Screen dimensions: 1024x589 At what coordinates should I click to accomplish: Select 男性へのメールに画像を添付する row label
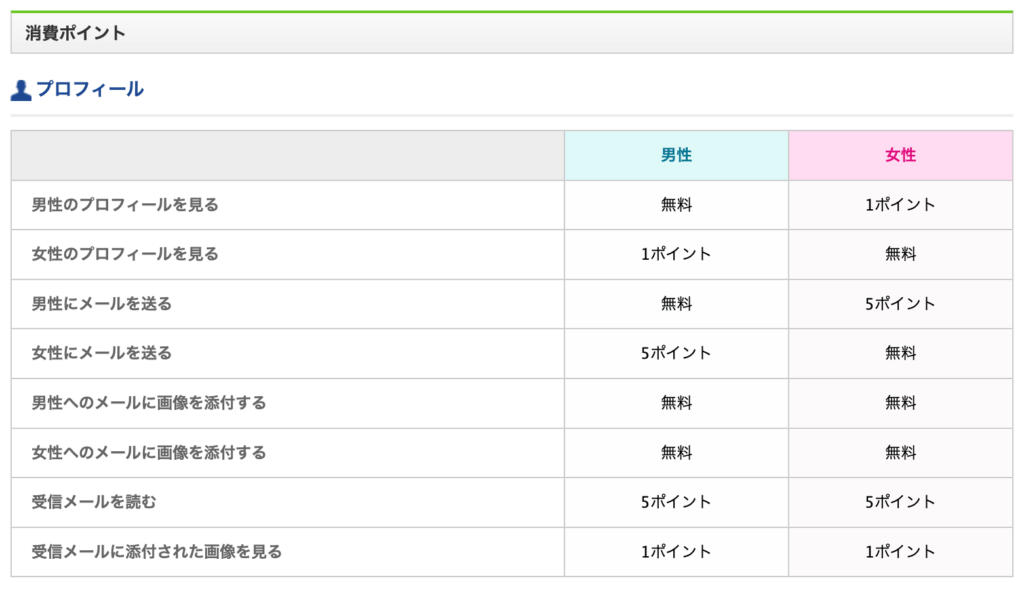tap(149, 403)
